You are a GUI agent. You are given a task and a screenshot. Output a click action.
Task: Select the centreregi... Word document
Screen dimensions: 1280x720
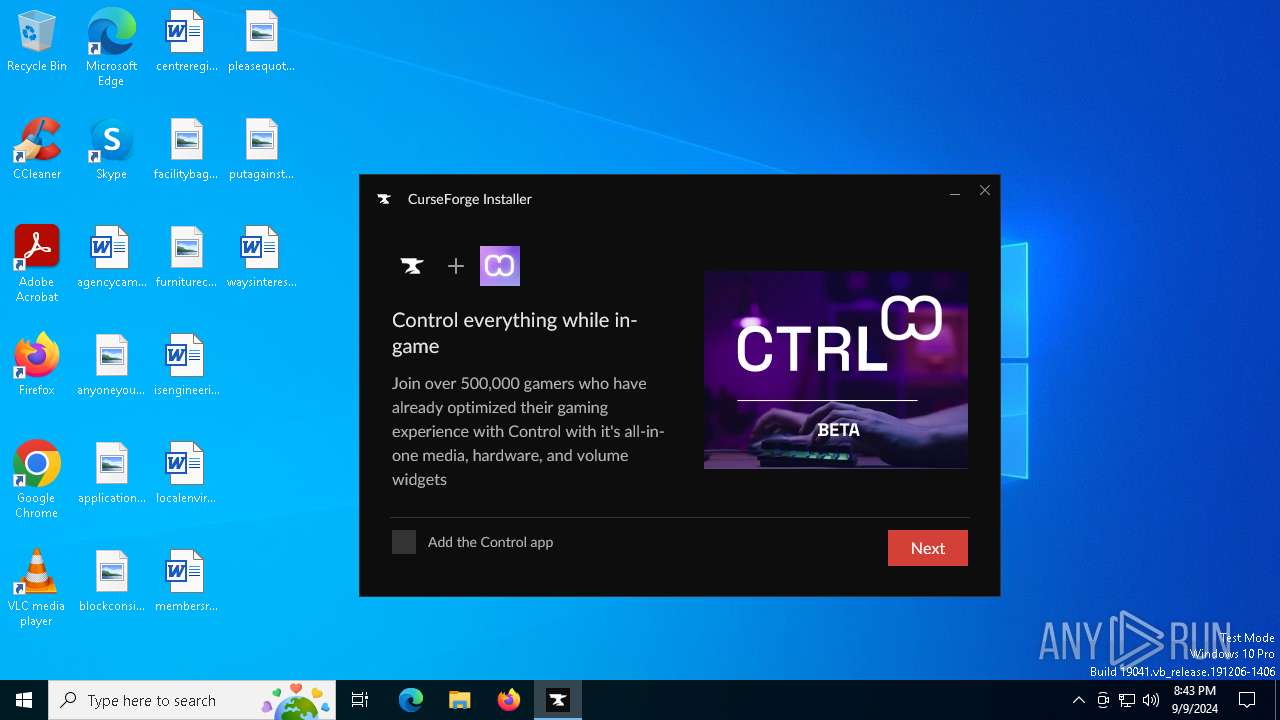click(186, 42)
